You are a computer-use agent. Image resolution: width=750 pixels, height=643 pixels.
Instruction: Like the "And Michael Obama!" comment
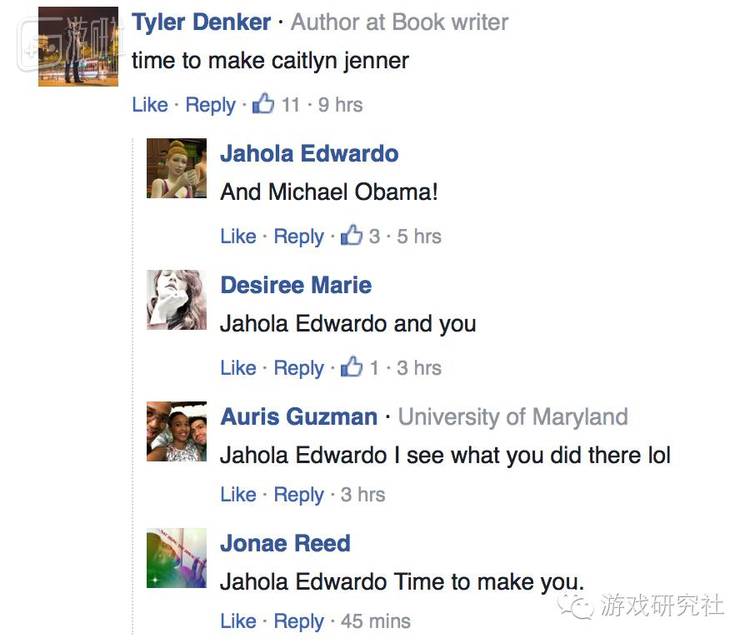click(x=238, y=237)
